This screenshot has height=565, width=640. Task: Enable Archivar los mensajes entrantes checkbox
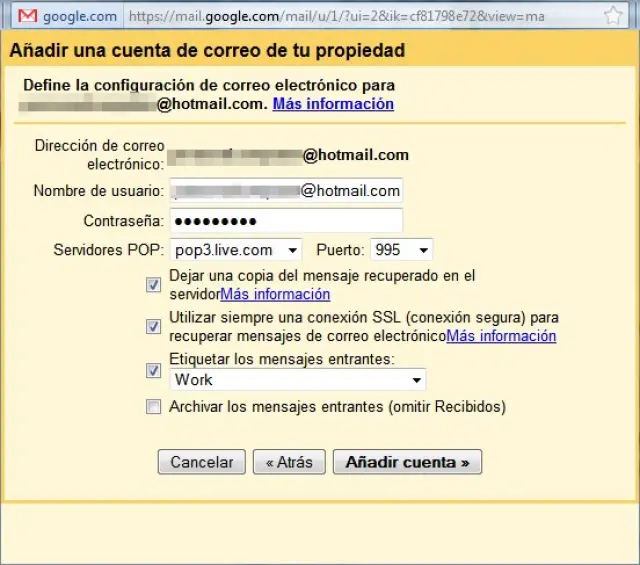tap(153, 407)
